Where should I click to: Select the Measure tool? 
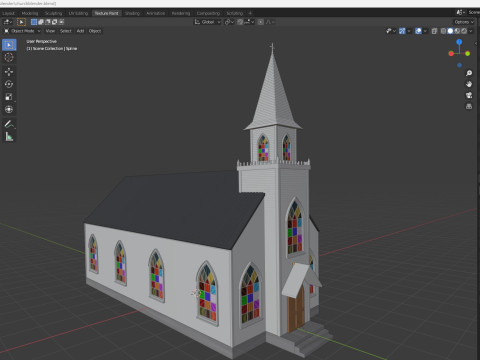(x=9, y=137)
